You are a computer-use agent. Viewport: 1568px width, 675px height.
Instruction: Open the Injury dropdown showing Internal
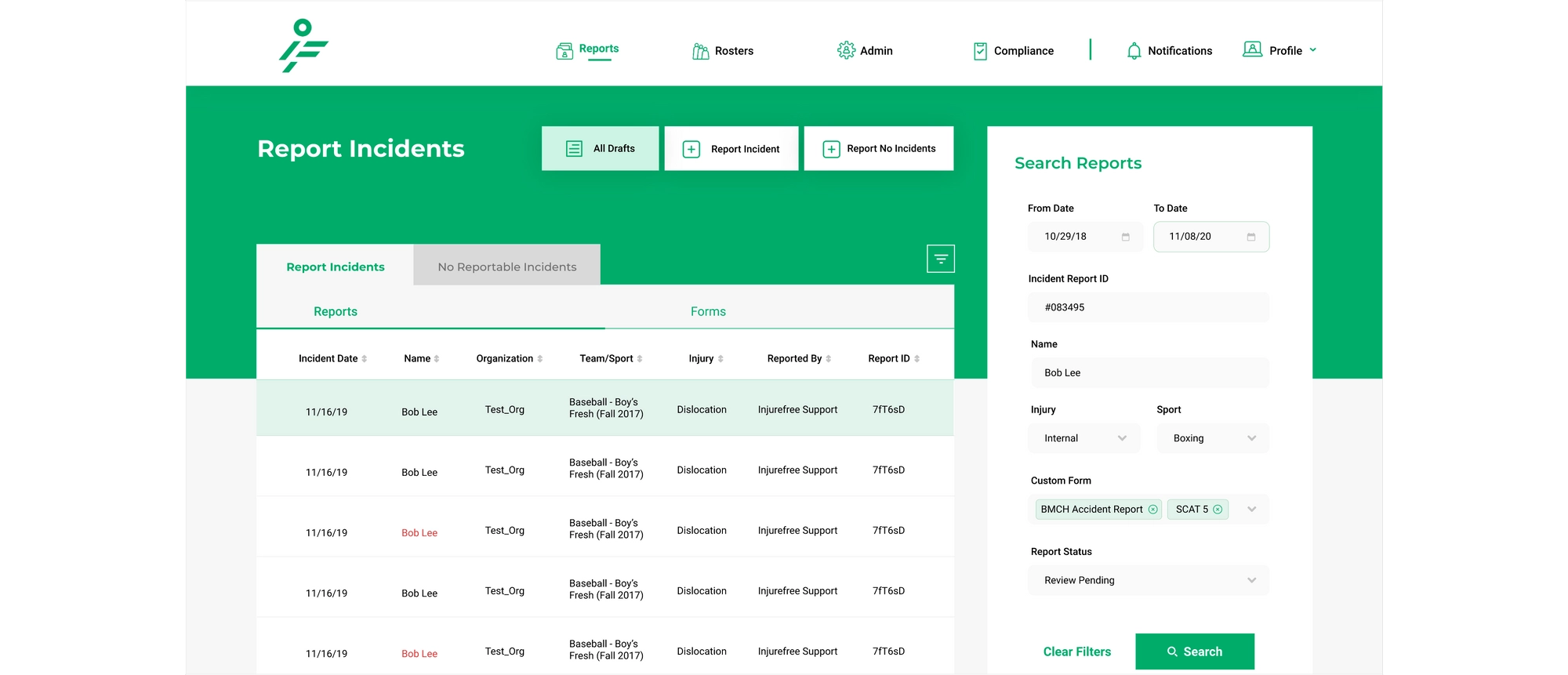point(1084,438)
